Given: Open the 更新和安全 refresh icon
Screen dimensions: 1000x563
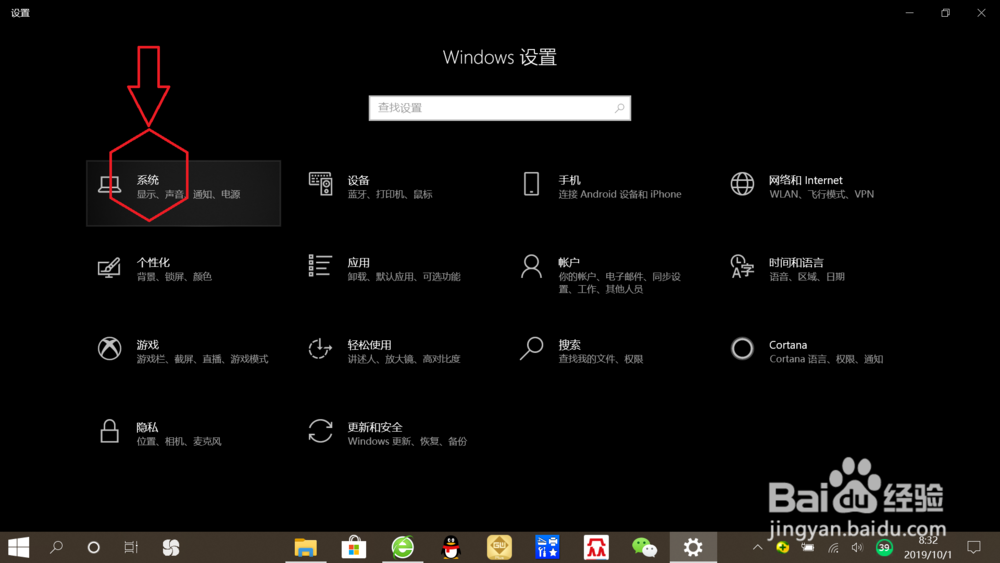Looking at the screenshot, I should tap(320, 431).
